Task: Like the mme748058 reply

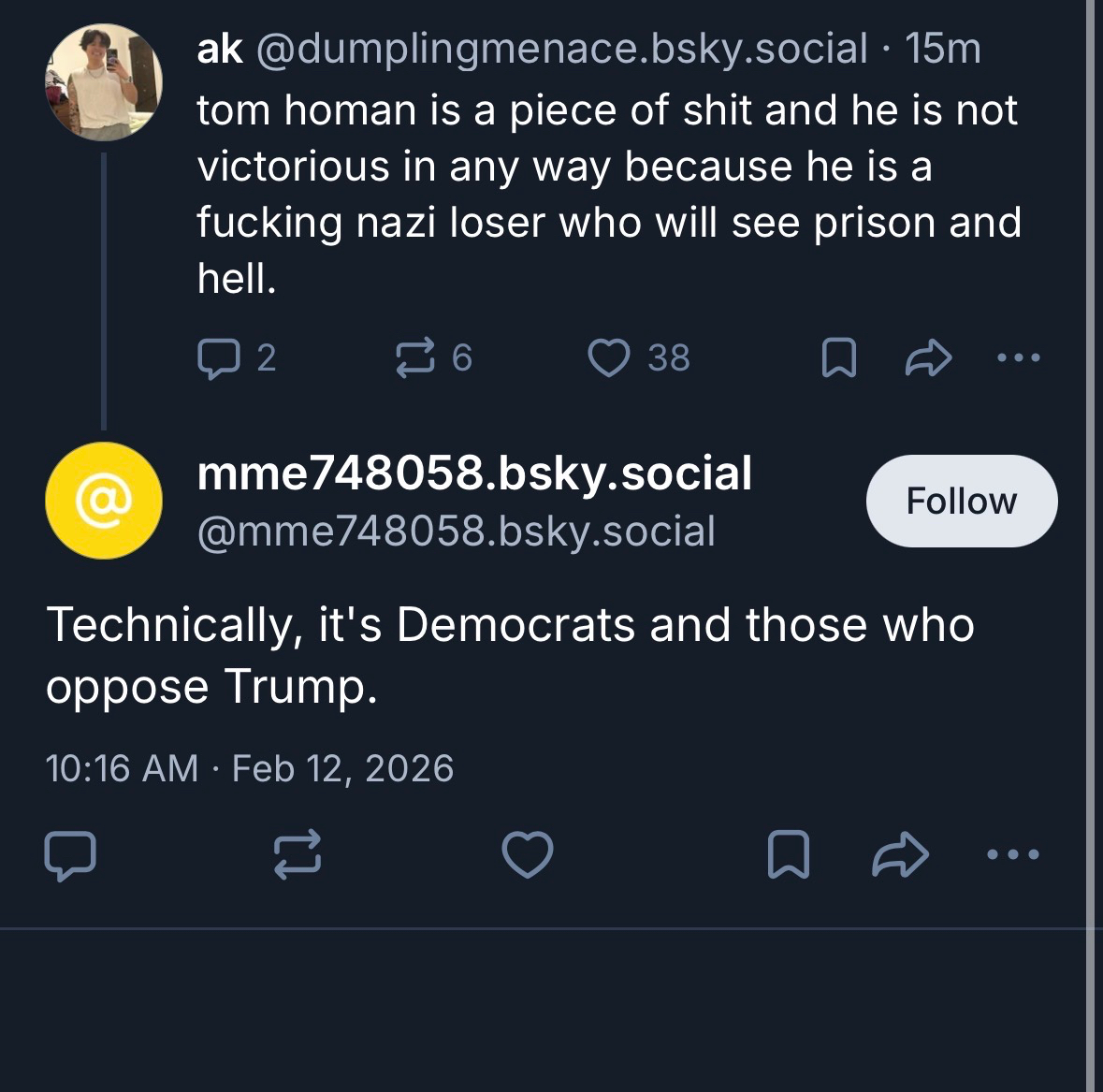Action: (528, 855)
